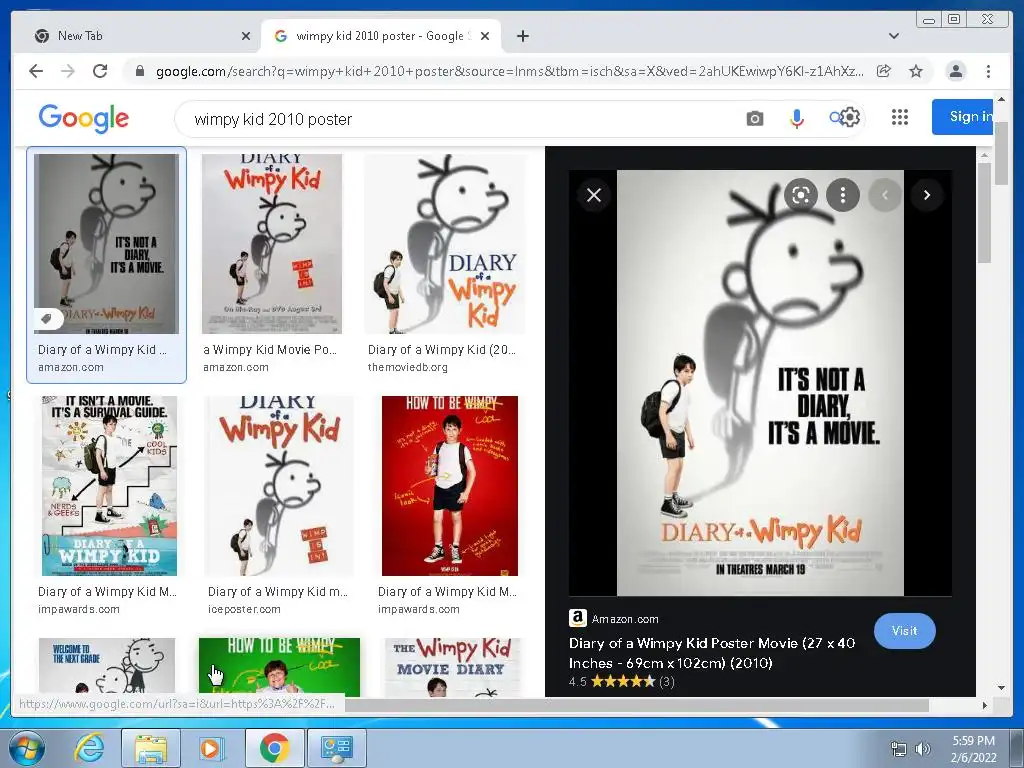The width and height of the screenshot is (1024, 768).
Task: Click the volume speaker tray icon
Action: (x=923, y=749)
